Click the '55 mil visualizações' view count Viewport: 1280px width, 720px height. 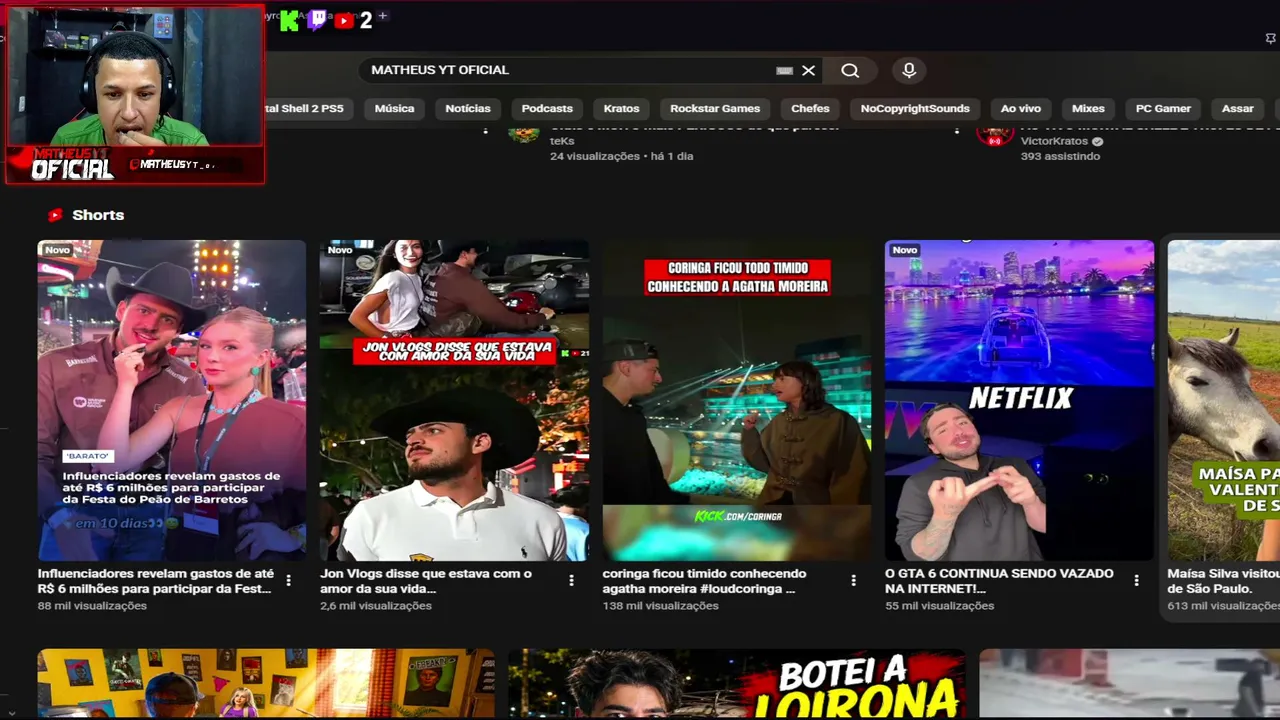point(939,606)
